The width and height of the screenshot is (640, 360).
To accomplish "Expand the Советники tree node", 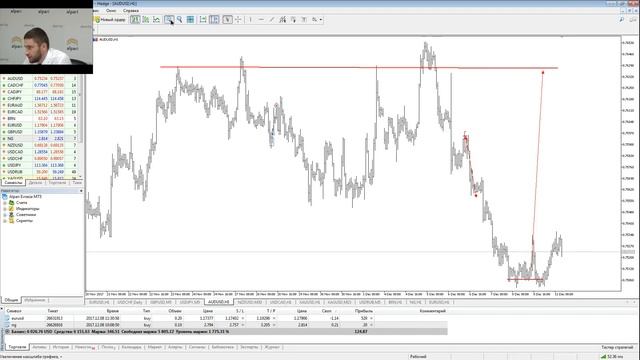I will (x=5, y=214).
